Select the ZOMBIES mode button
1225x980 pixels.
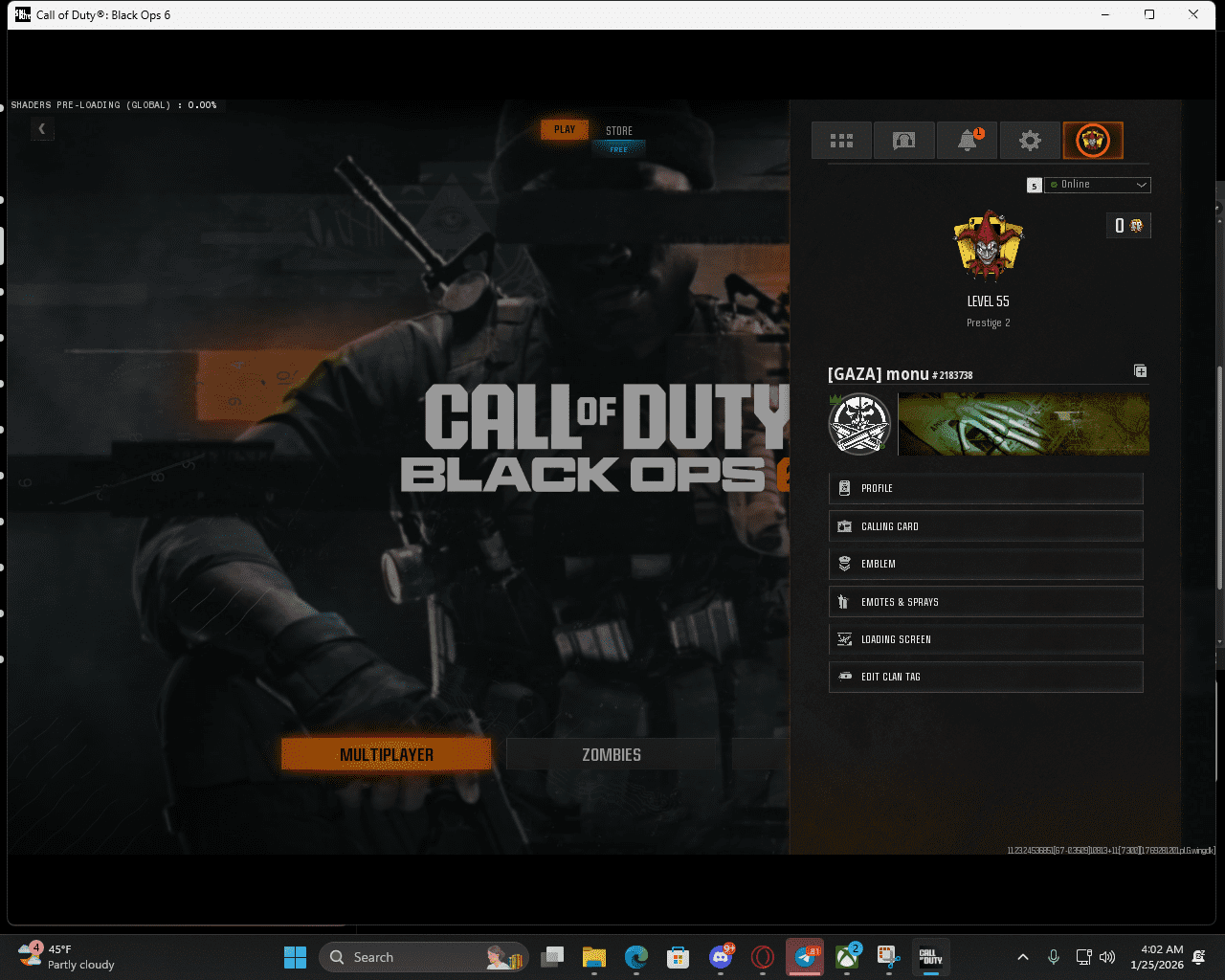pyautogui.click(x=611, y=754)
